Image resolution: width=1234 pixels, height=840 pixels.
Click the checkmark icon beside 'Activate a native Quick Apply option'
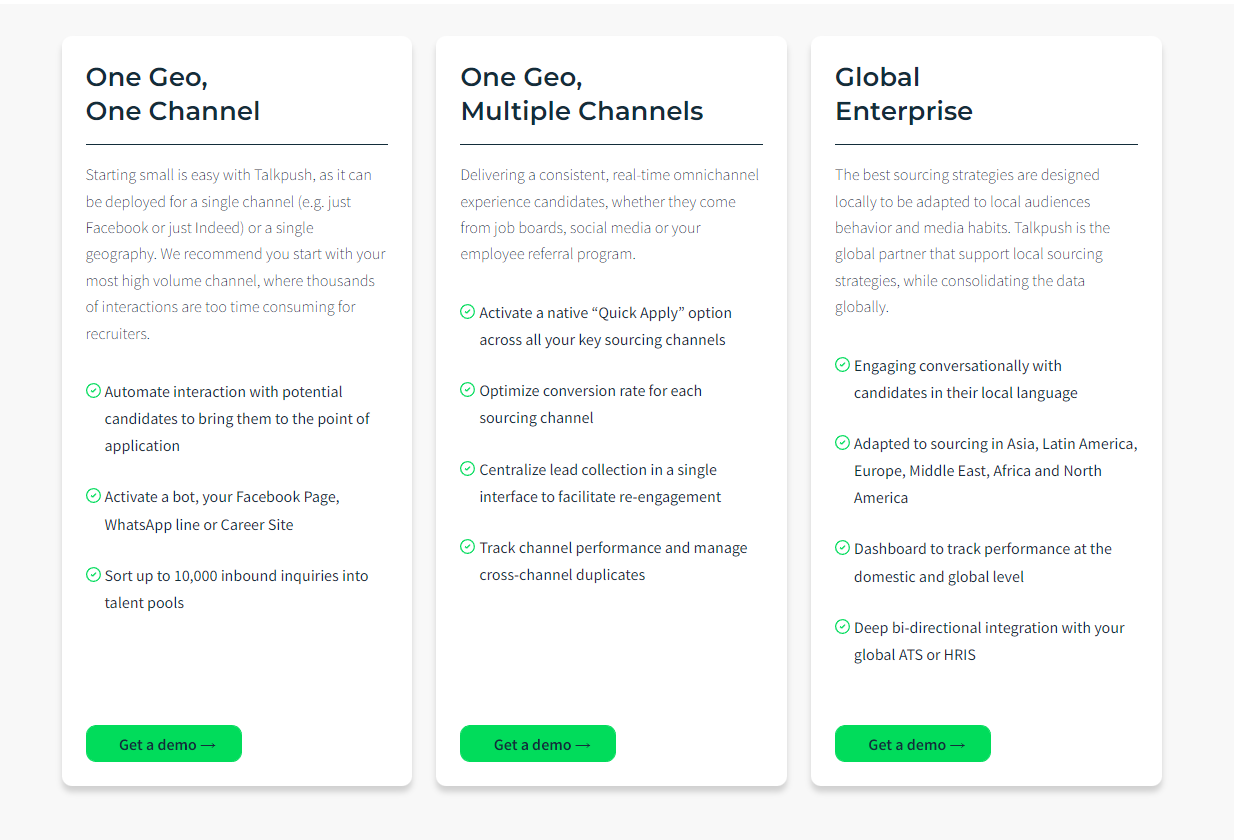[467, 312]
